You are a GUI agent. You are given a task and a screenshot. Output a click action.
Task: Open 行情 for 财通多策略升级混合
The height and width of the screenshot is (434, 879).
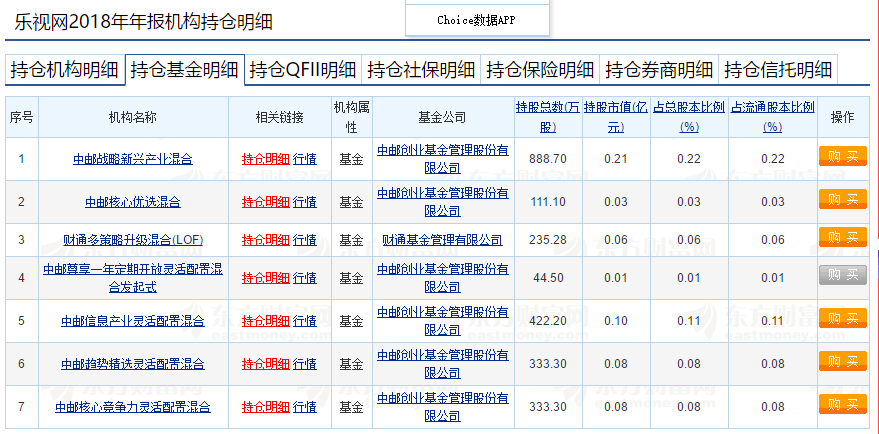(304, 241)
